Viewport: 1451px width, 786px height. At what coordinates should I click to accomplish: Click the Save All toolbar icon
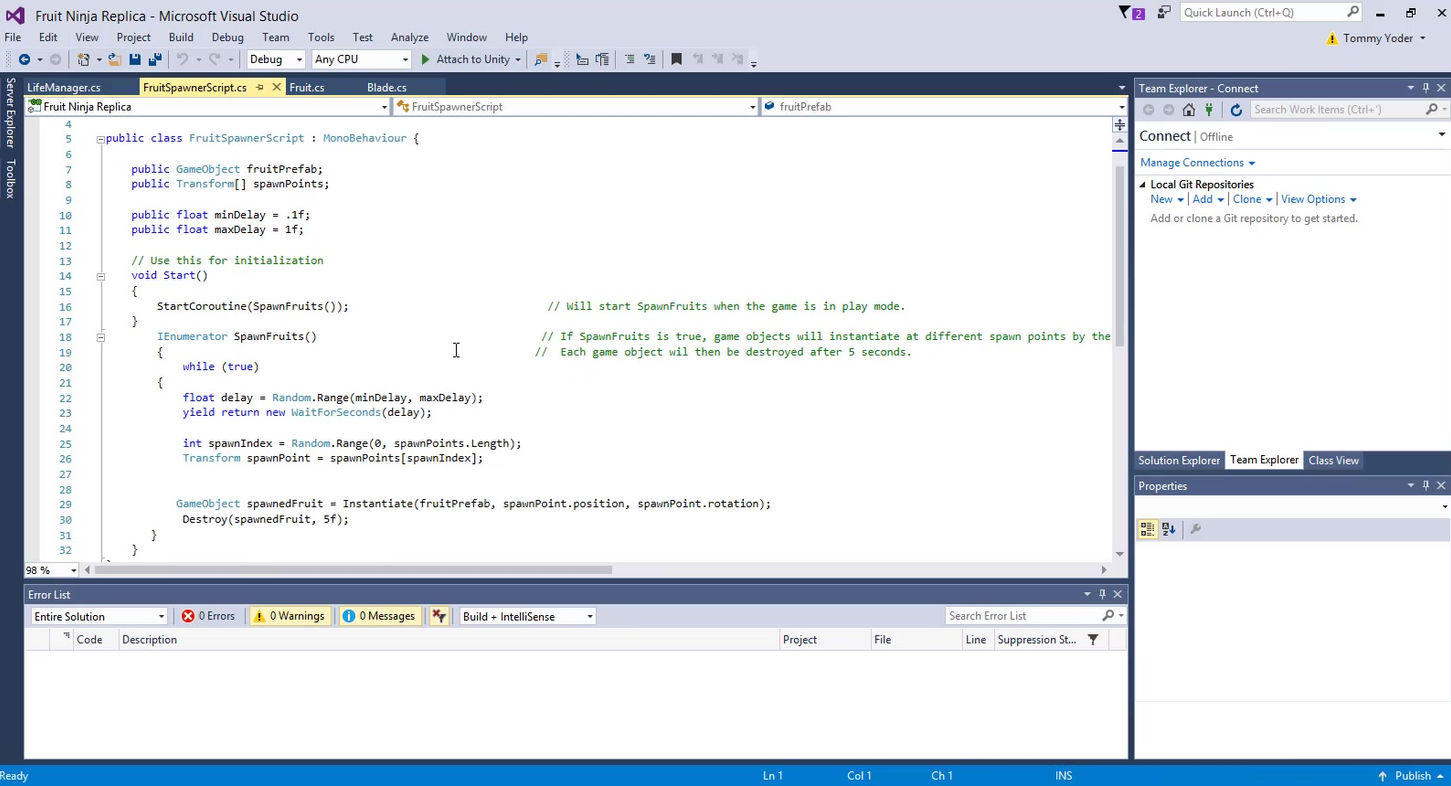(x=156, y=59)
